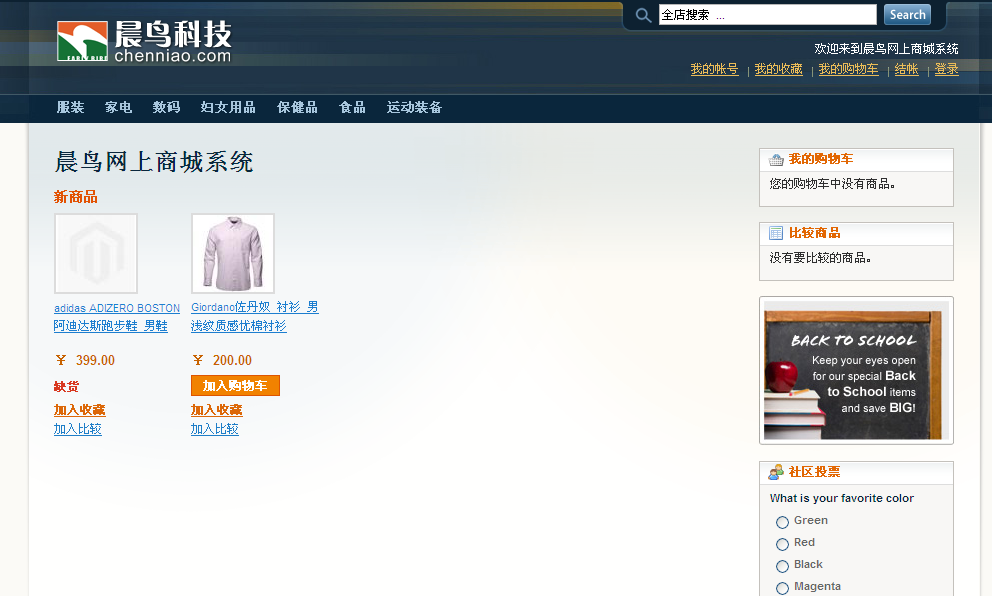Image resolution: width=992 pixels, height=596 pixels.
Task: Click the pink shirt product thumbnail
Action: 233,253
